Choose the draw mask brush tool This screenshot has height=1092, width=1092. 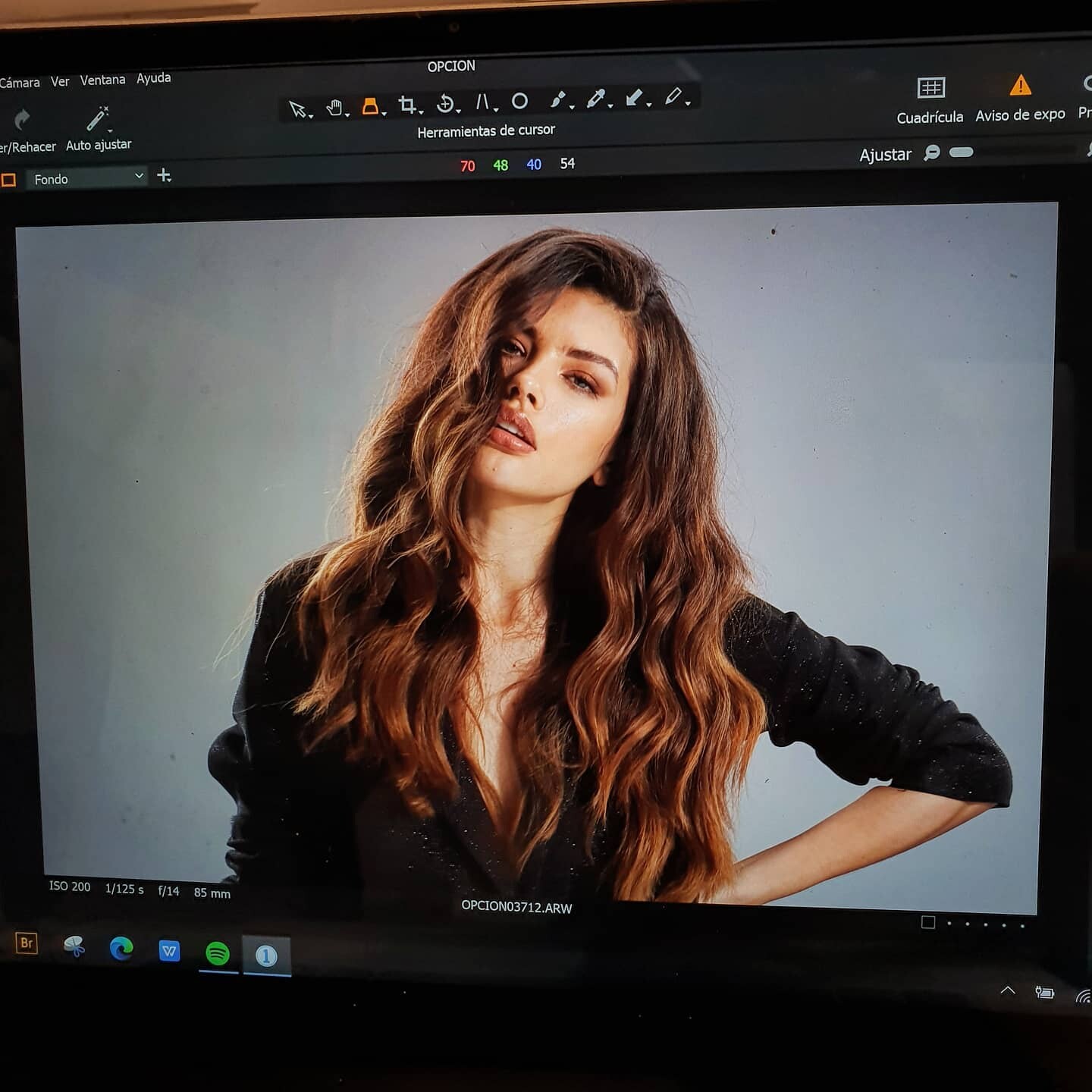tap(558, 99)
